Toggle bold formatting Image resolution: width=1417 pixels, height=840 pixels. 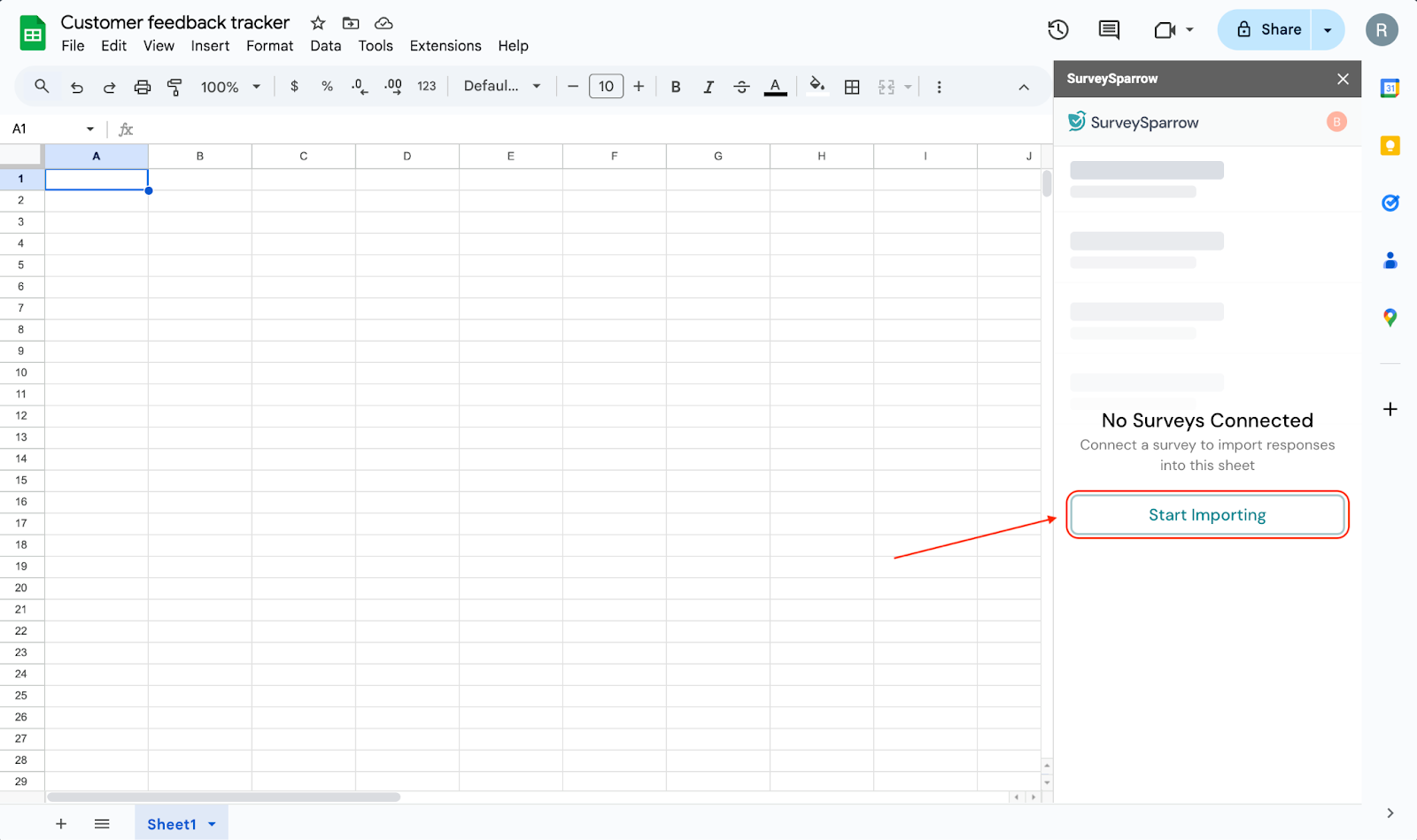pyautogui.click(x=676, y=87)
